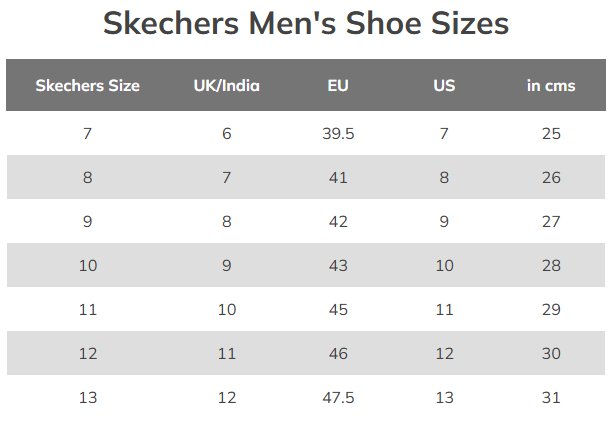Click the 26 cm length cell
The width and height of the screenshot is (613, 424).
(551, 178)
